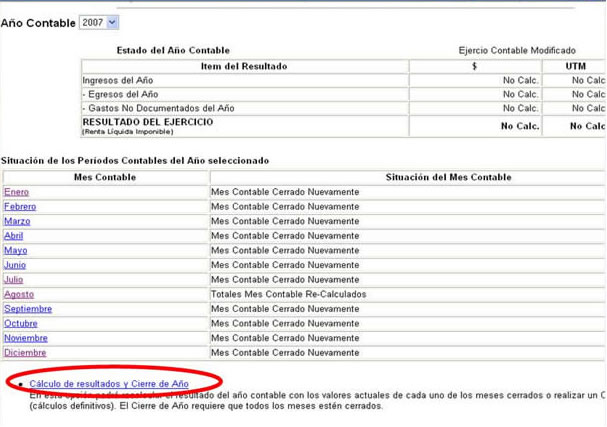The height and width of the screenshot is (427, 607).
Task: Open the Febrero accounting month link
Action: point(19,207)
